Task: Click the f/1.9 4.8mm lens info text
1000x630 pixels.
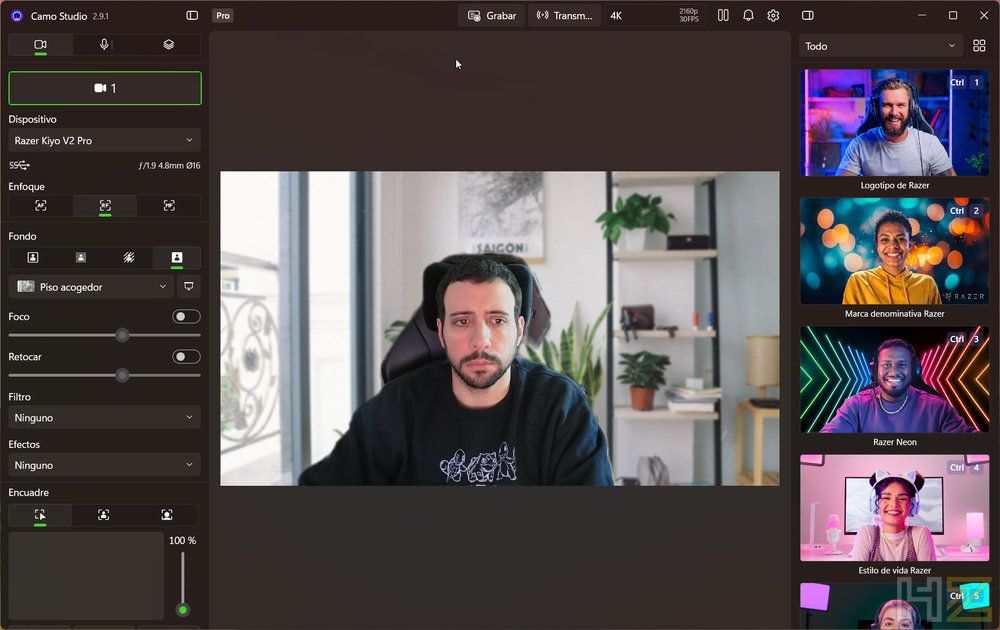Action: pos(169,165)
